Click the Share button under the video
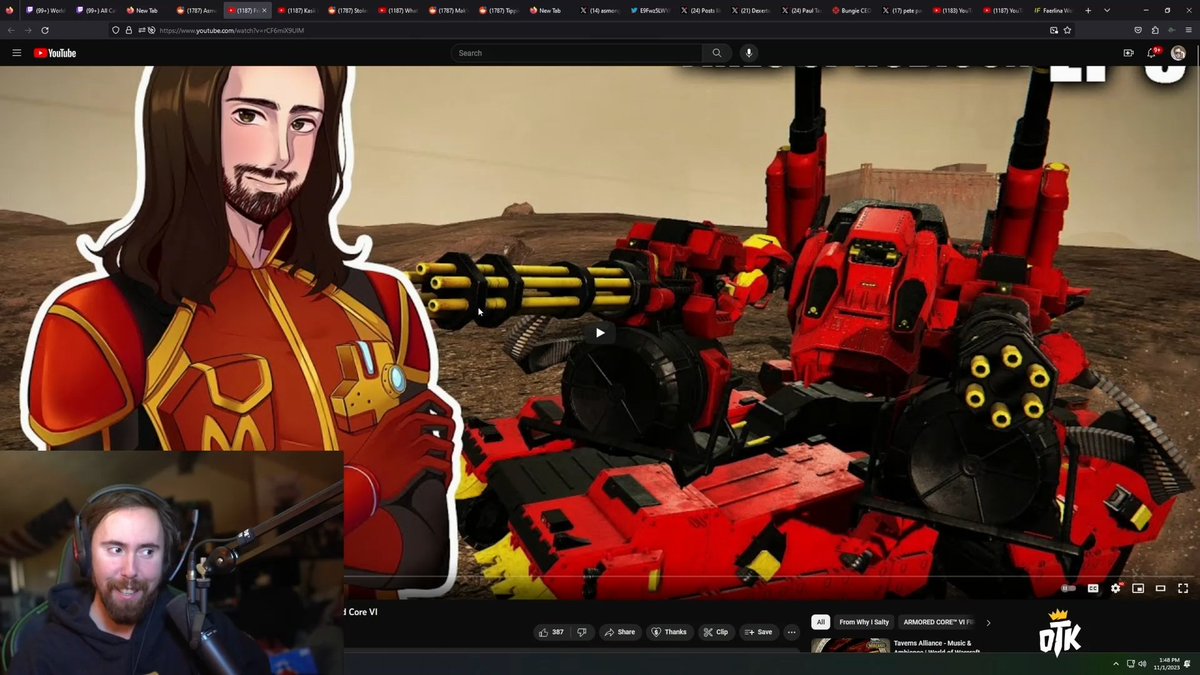 pyautogui.click(x=620, y=632)
